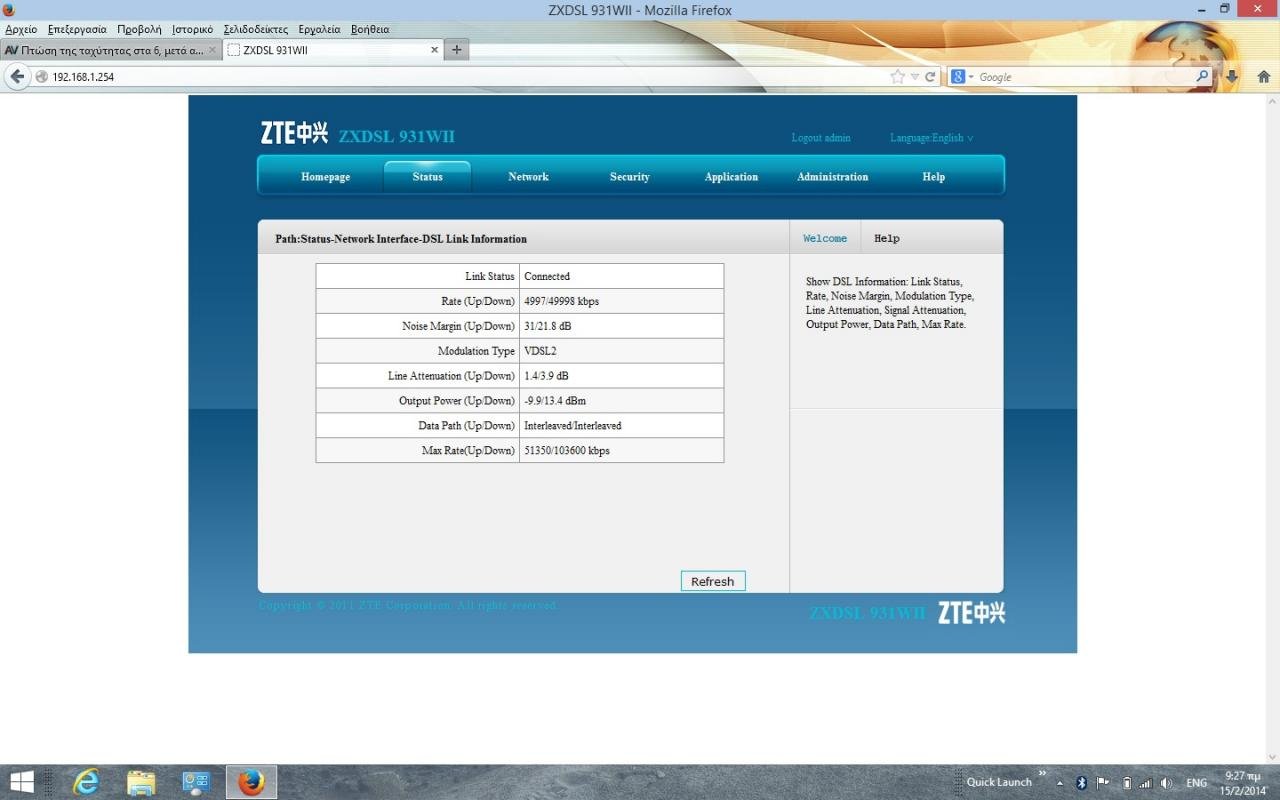Click the Firefox taskbar icon
This screenshot has height=800, width=1280.
(x=251, y=782)
